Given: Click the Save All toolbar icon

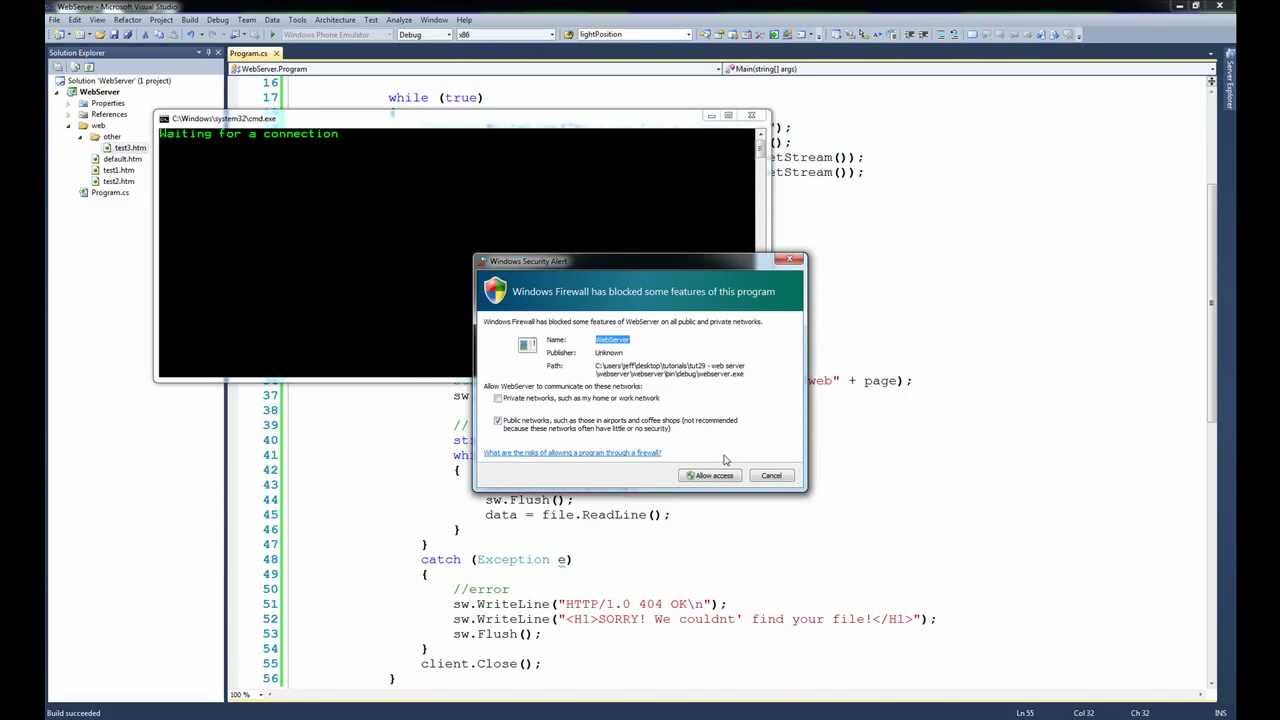Looking at the screenshot, I should [128, 34].
